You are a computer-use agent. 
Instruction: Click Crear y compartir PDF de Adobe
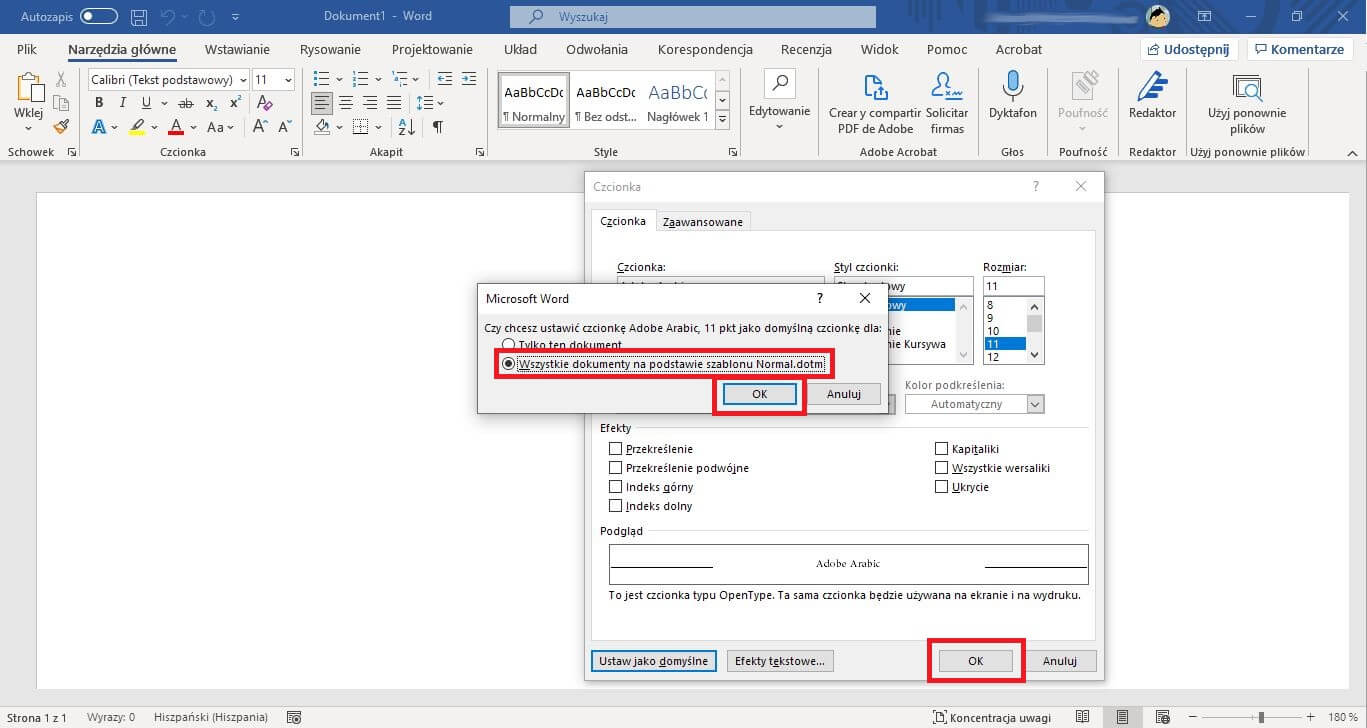875,104
